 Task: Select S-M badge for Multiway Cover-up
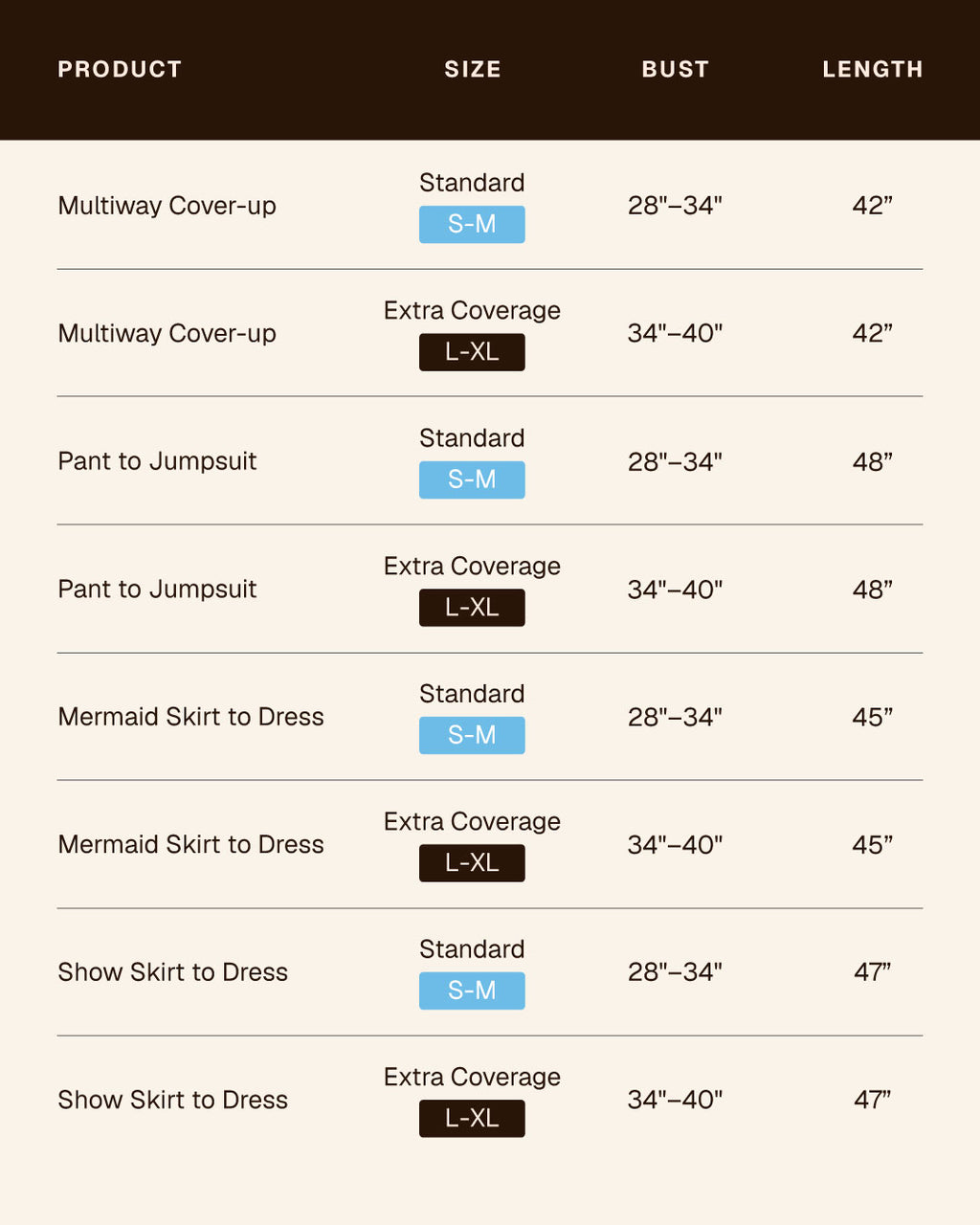coord(472,224)
